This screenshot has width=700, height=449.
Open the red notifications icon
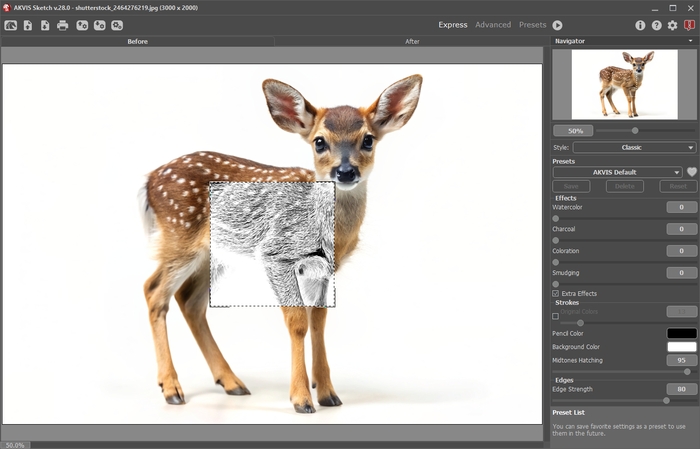coord(689,25)
